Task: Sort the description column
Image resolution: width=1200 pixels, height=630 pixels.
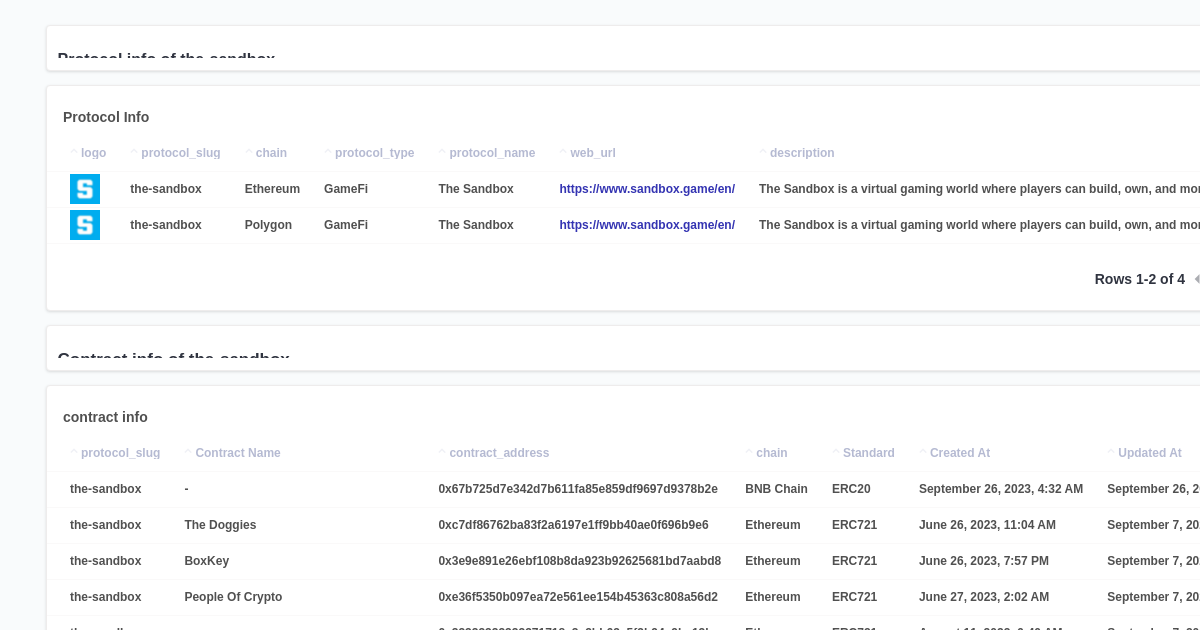Action: pyautogui.click(x=762, y=151)
